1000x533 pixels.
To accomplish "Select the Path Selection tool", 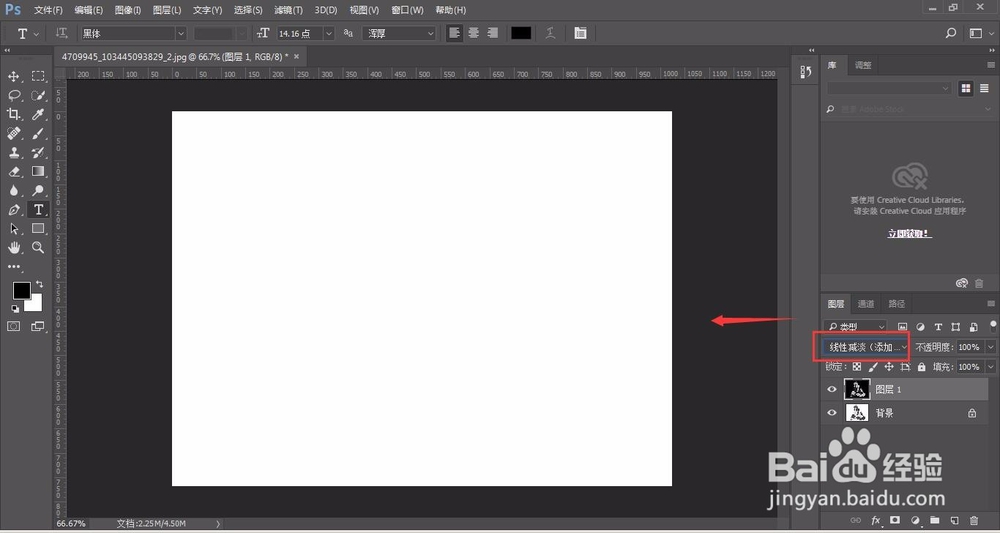I will [13, 229].
